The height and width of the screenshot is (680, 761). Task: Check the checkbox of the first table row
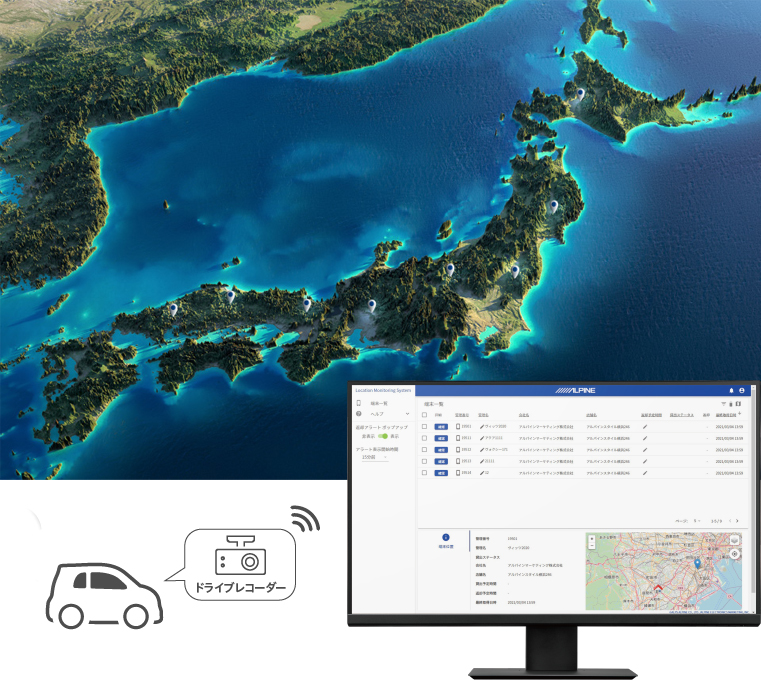click(x=424, y=427)
